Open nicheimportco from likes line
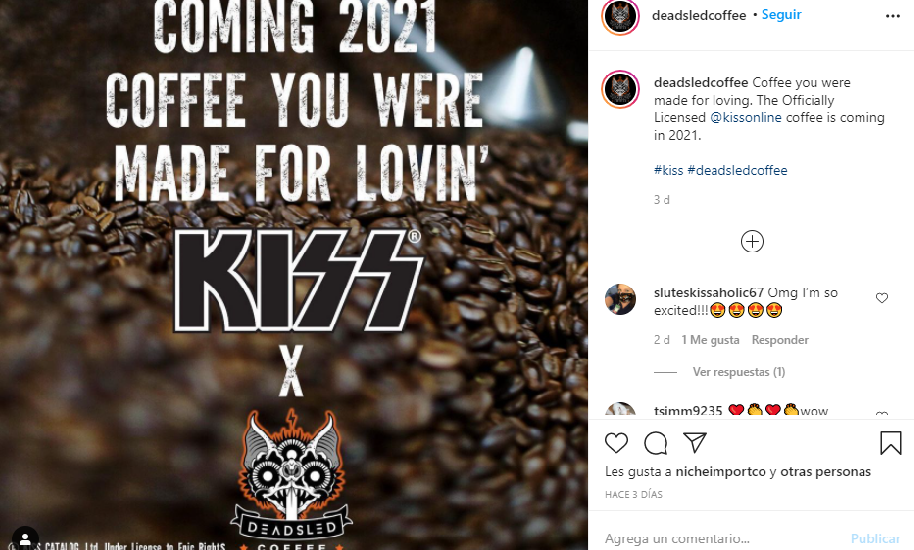This screenshot has height=550, width=914. (x=720, y=471)
